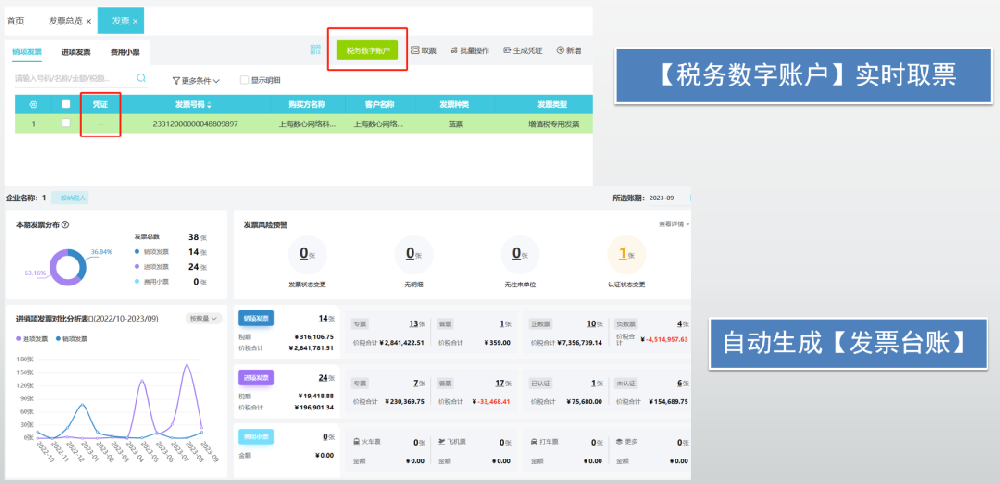Click the 发票种类 column header
The width and height of the screenshot is (1000, 484).
[454, 105]
